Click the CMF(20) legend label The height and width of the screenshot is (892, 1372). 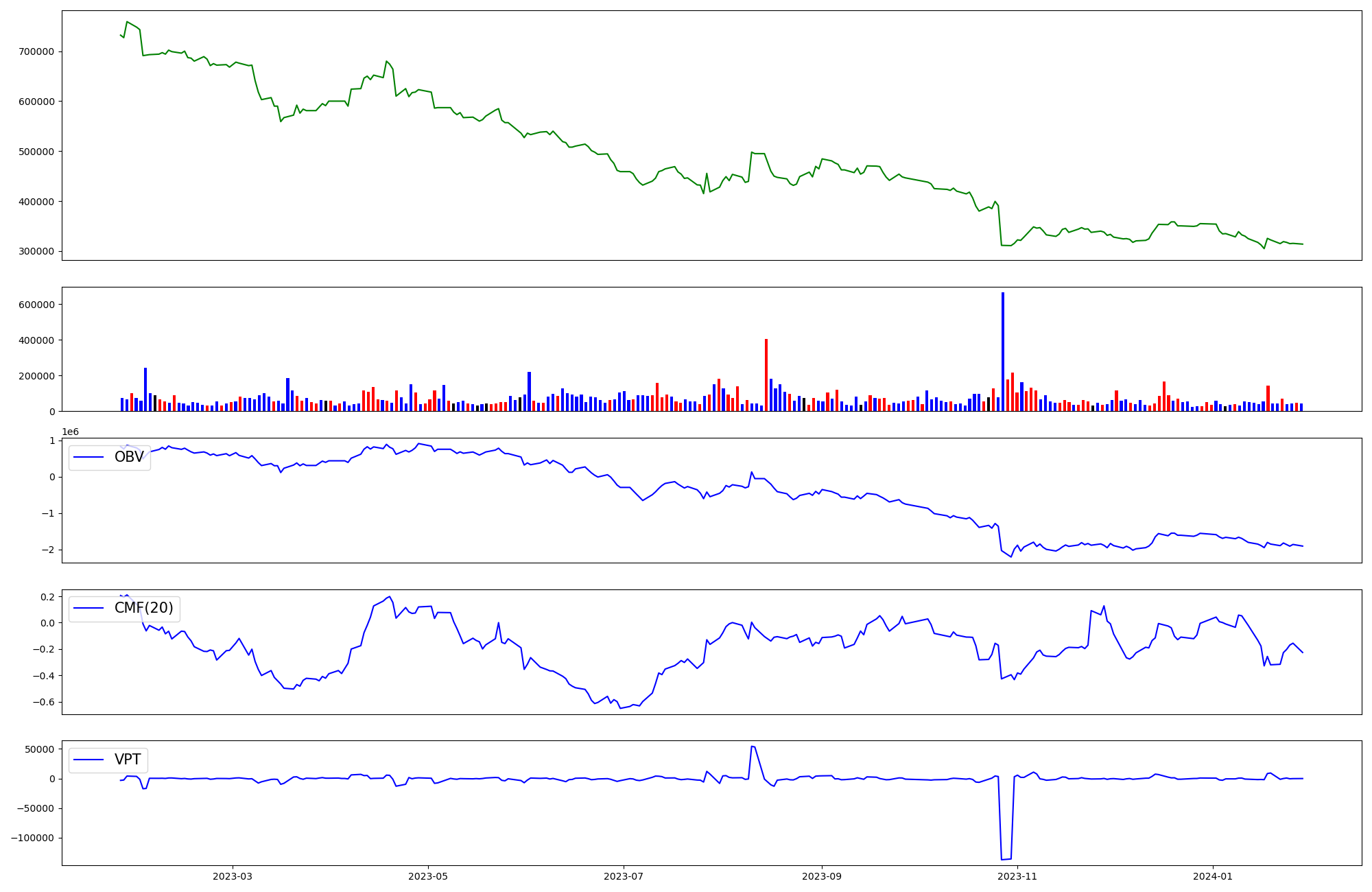pyautogui.click(x=143, y=608)
